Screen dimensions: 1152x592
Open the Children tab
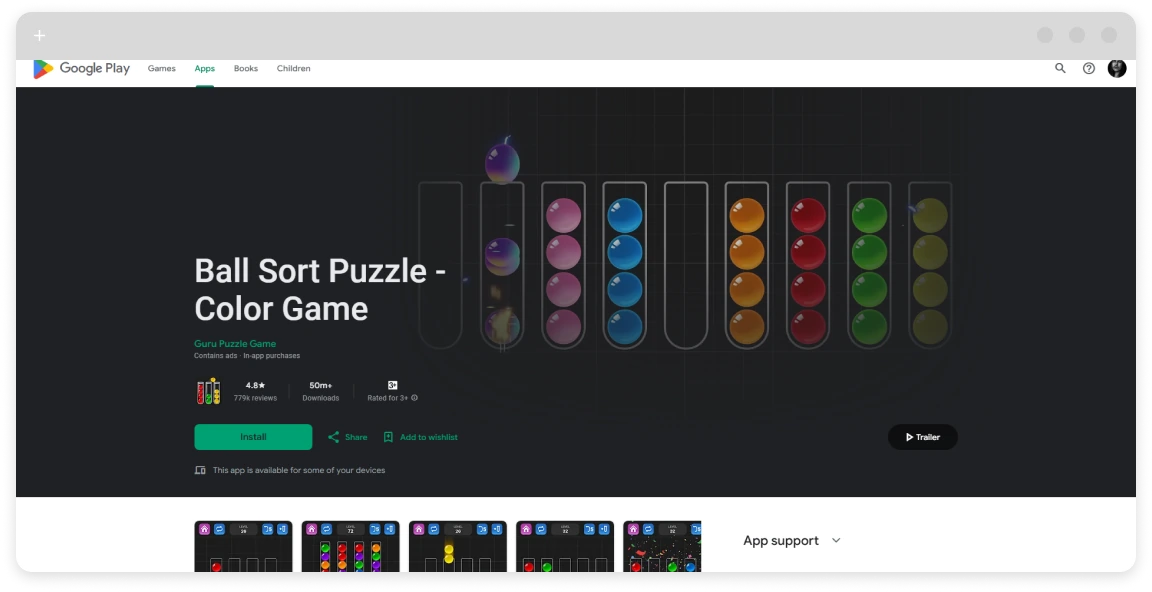293,68
